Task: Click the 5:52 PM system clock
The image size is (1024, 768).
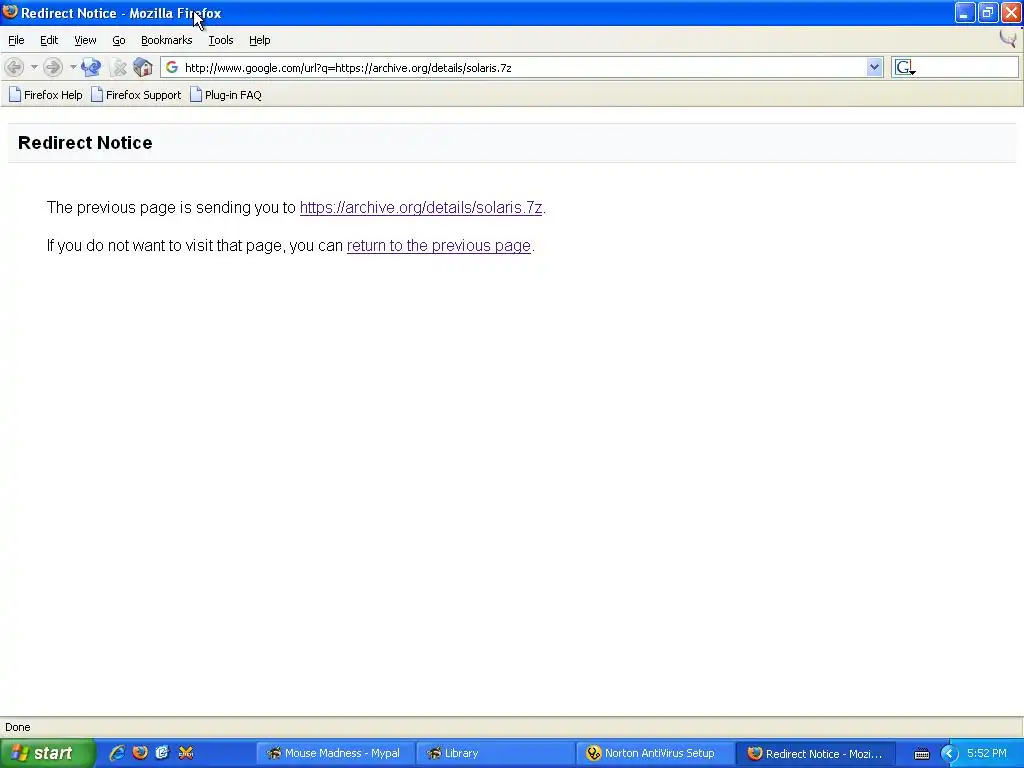Action: click(987, 753)
